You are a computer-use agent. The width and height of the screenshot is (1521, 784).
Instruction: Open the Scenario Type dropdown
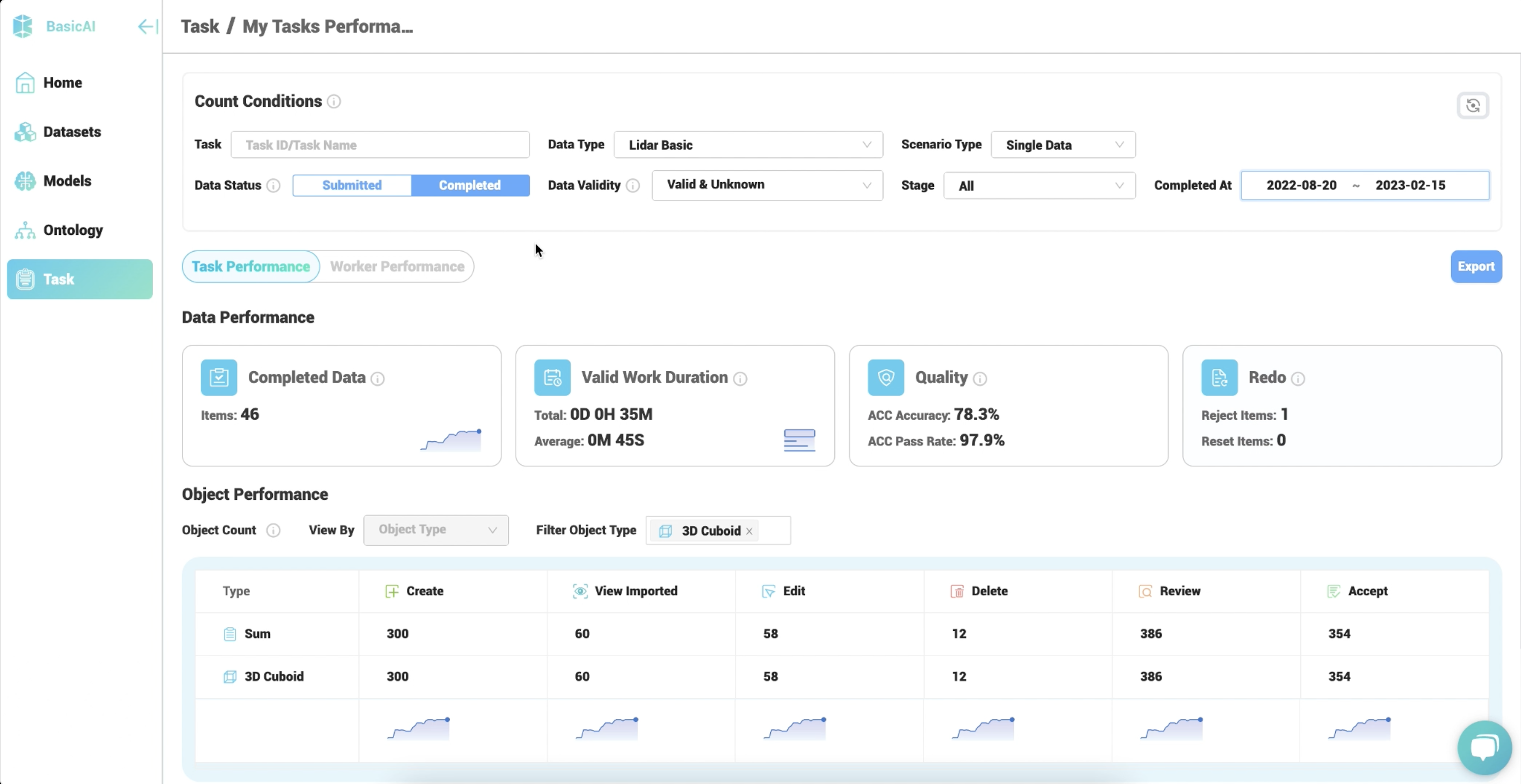1063,145
